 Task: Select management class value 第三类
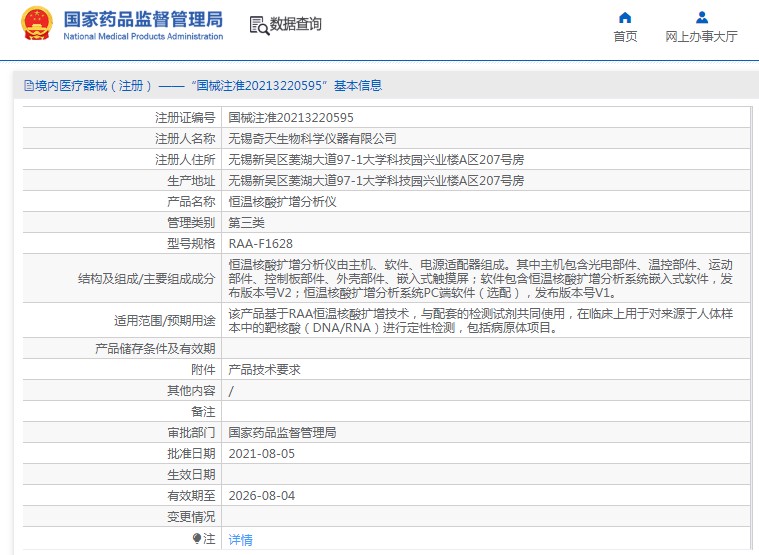[246, 223]
